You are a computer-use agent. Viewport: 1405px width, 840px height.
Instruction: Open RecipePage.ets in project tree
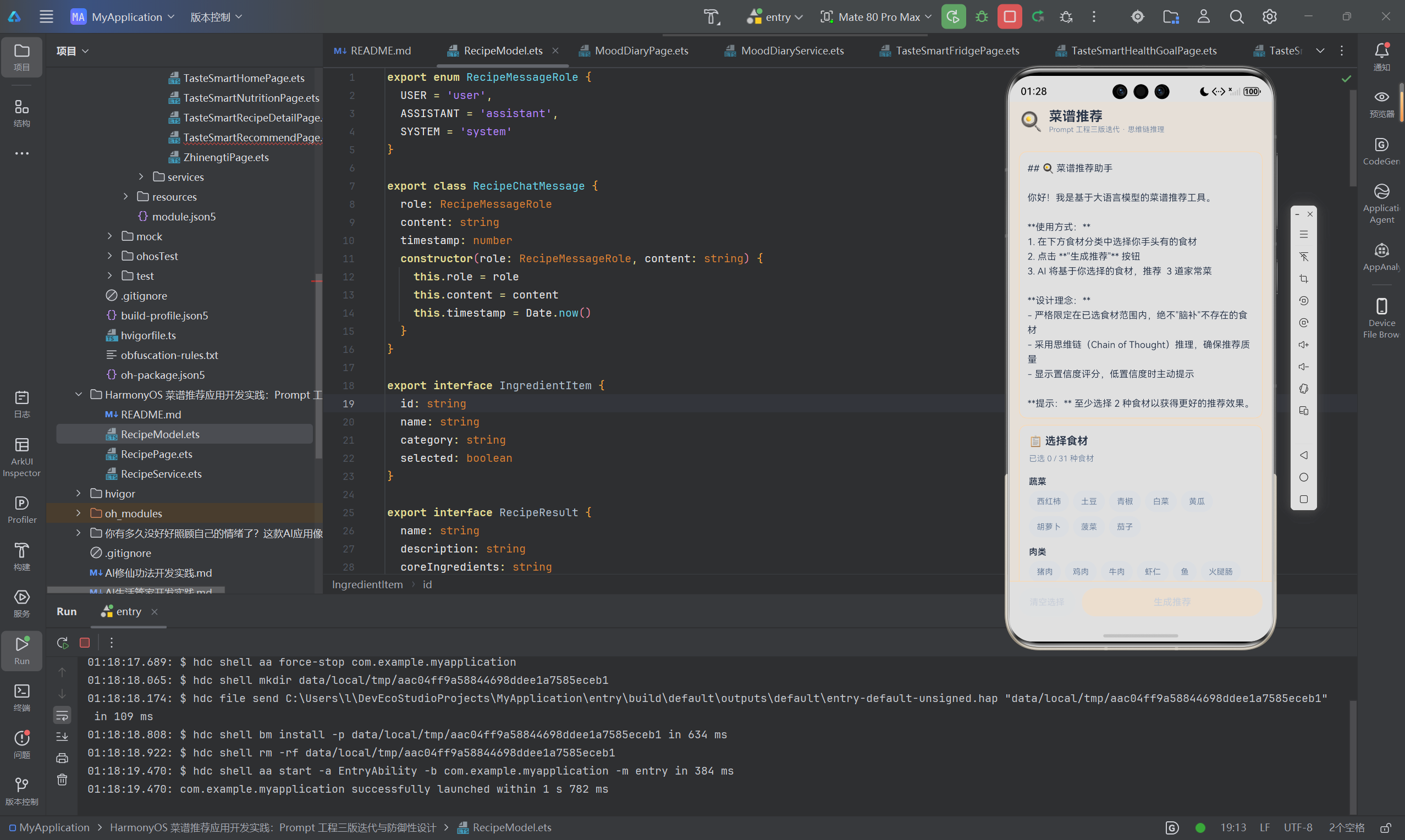(157, 454)
